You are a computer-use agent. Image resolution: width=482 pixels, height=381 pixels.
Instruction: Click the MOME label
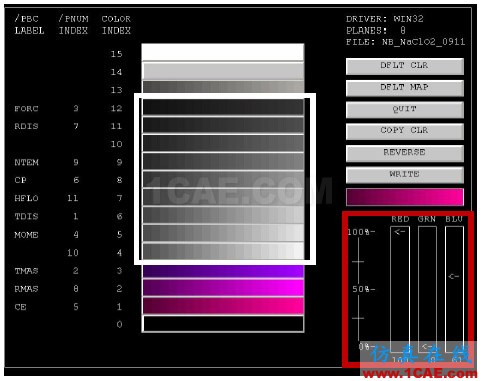pos(26,235)
